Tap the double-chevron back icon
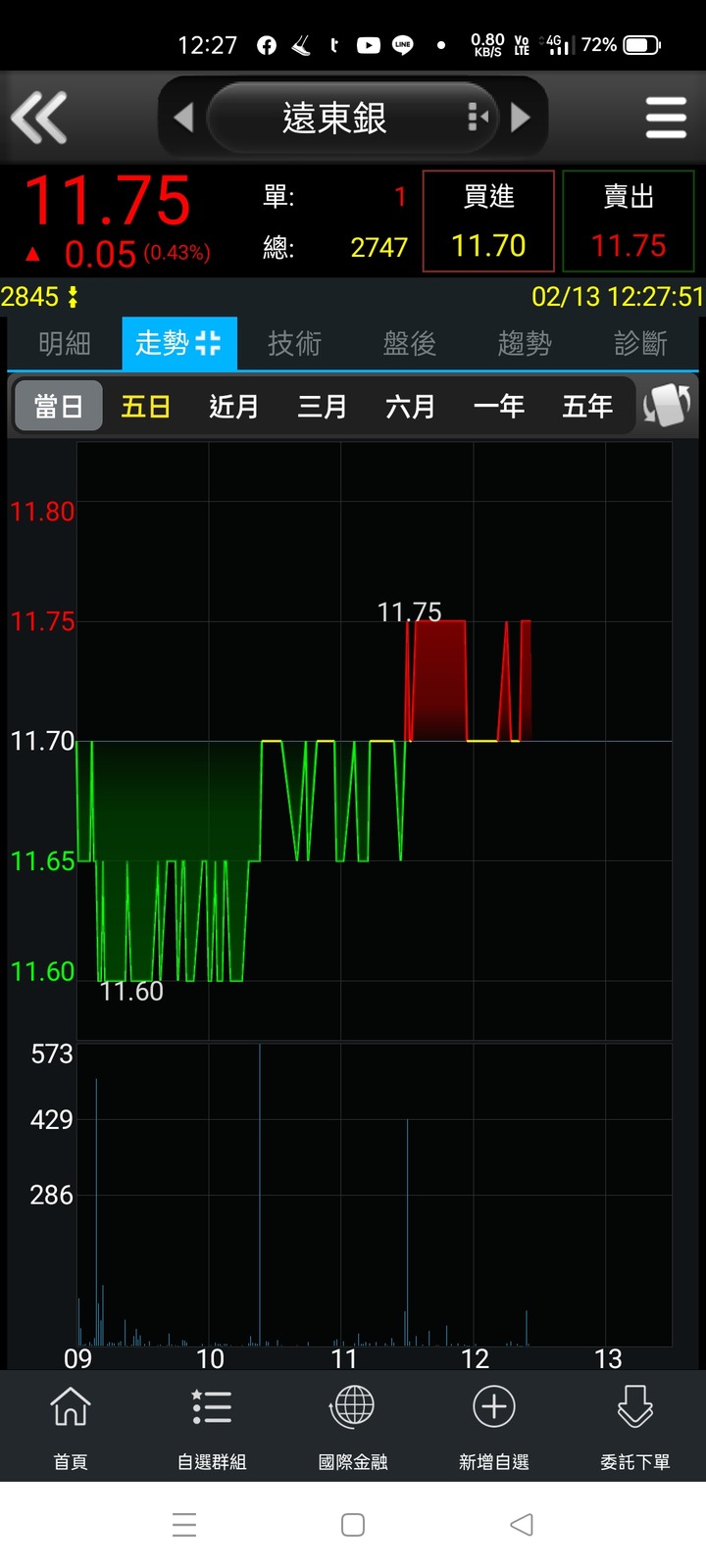 tap(39, 118)
